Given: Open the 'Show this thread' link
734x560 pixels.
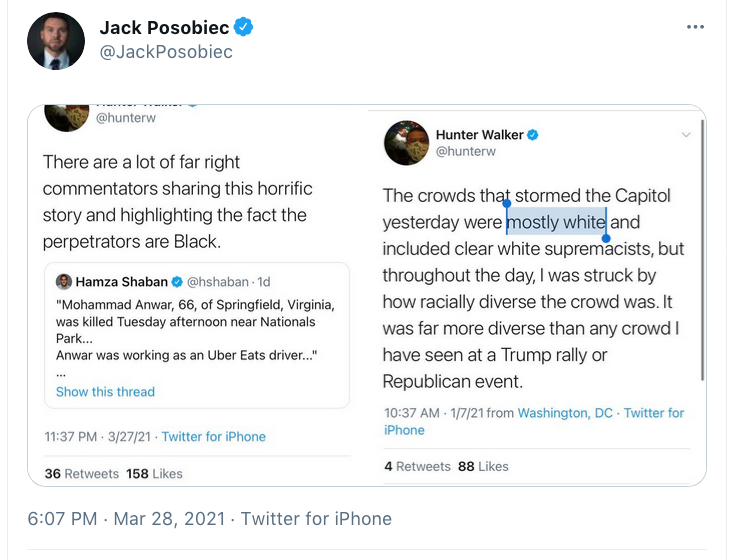Looking at the screenshot, I should tap(105, 391).
